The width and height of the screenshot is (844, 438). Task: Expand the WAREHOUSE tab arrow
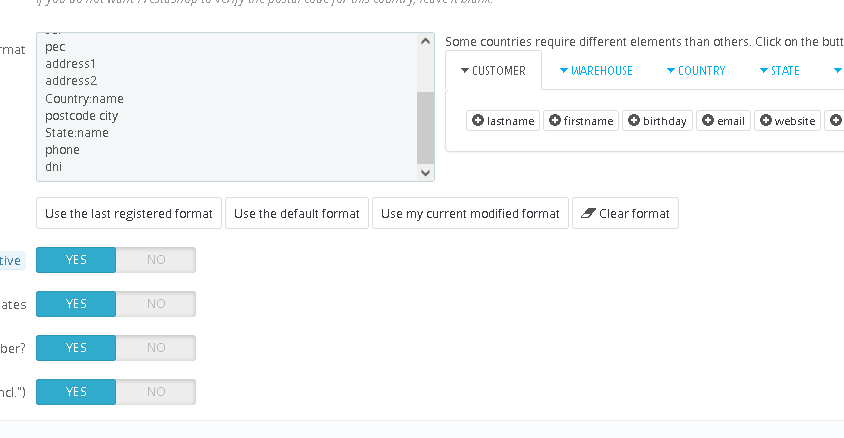click(x=564, y=70)
